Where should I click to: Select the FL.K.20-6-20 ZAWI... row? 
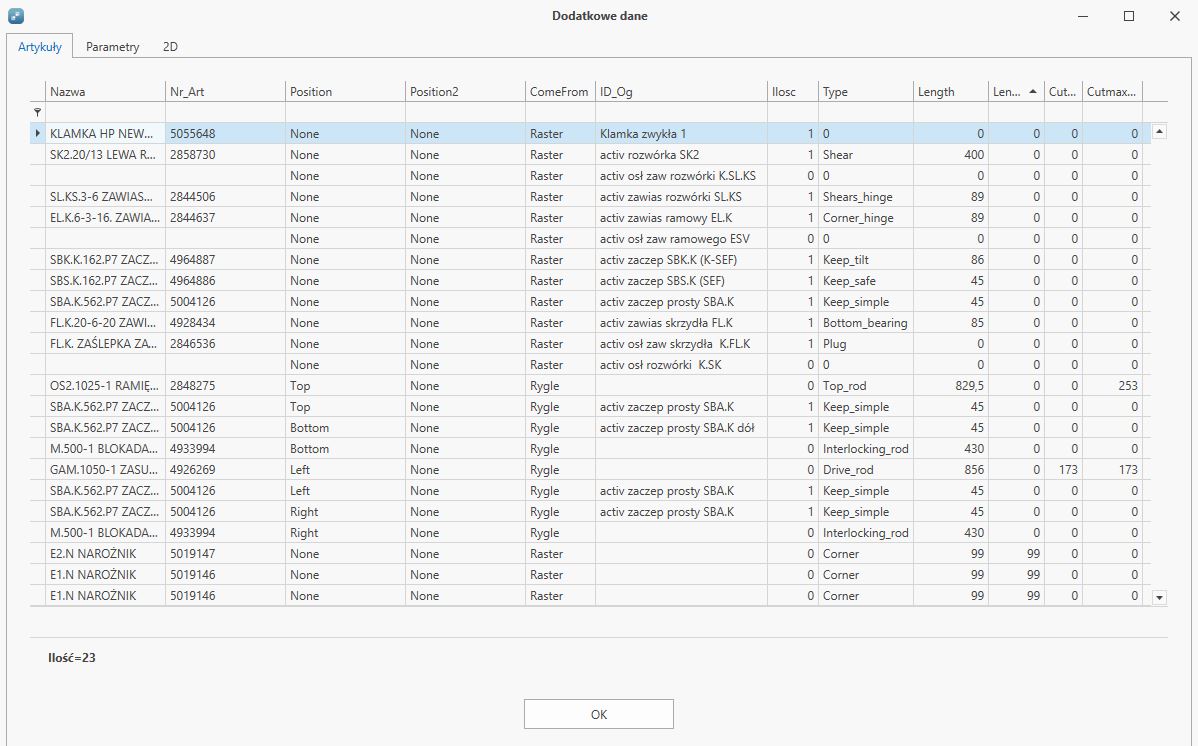click(590, 323)
